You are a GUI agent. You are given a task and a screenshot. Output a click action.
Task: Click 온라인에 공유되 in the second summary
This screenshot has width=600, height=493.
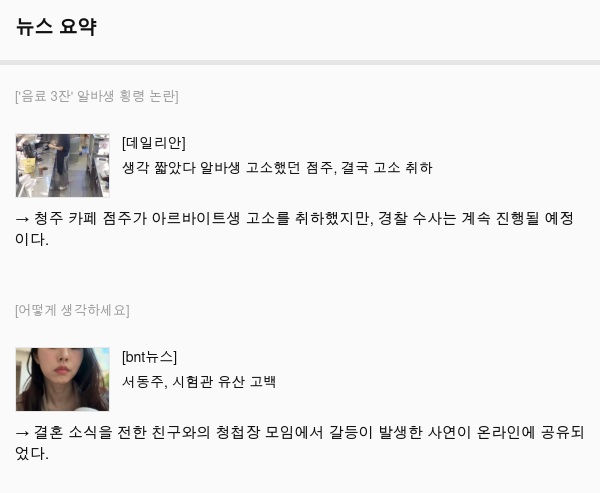530,433
